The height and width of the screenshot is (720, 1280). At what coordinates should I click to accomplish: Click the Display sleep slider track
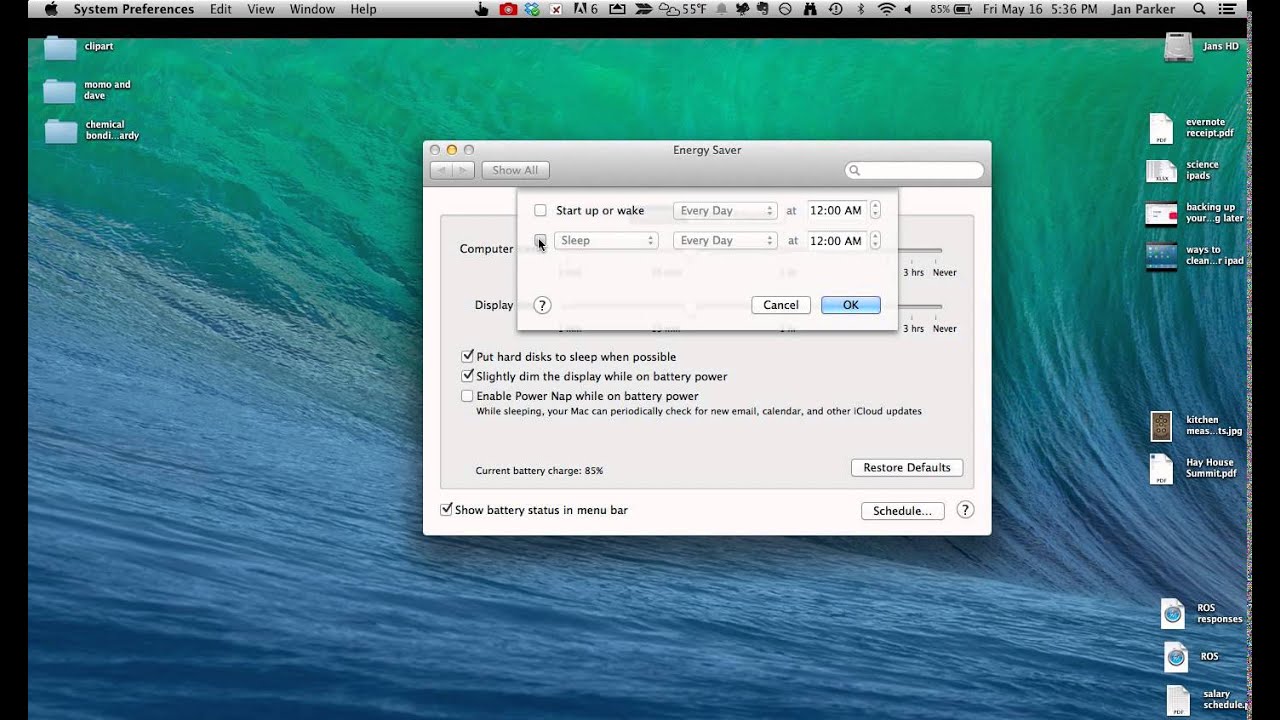(x=920, y=306)
